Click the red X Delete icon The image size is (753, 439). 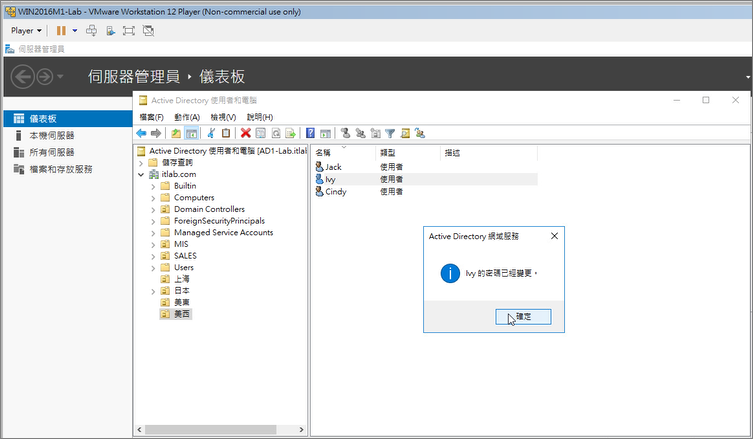246,134
